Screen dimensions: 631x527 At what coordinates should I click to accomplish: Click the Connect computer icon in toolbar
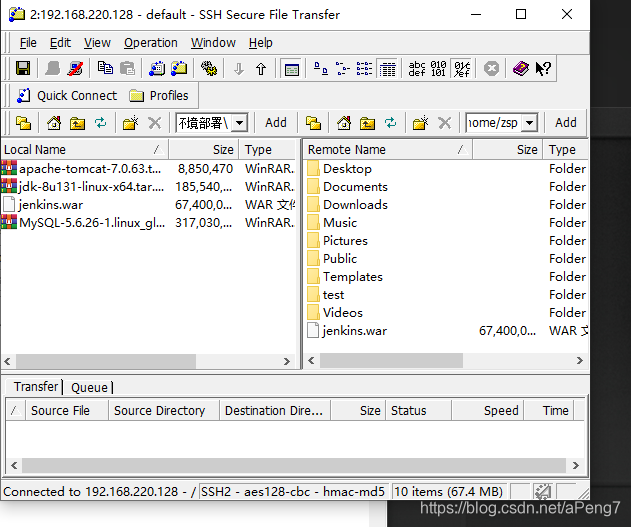[52, 68]
